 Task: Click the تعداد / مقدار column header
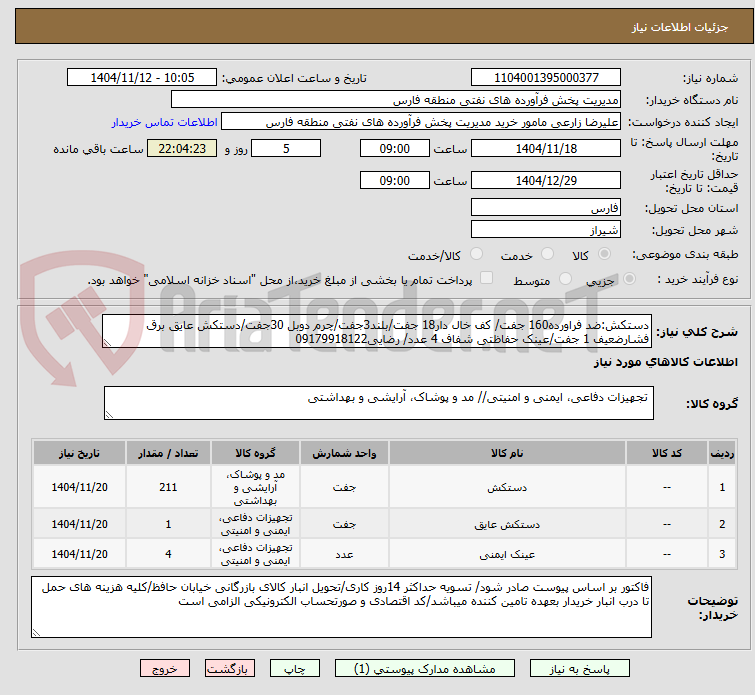pos(168,453)
